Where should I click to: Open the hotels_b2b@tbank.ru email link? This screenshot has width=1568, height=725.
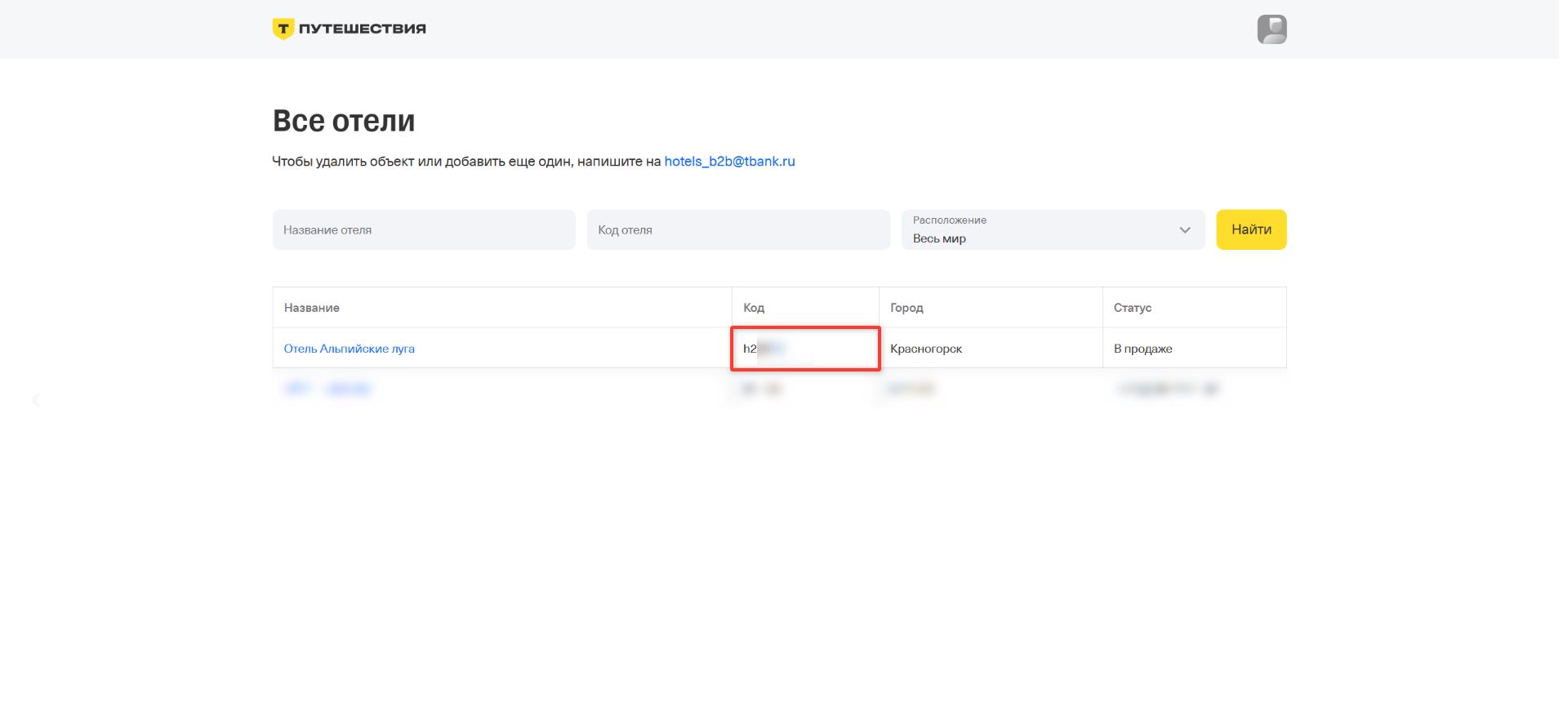729,162
